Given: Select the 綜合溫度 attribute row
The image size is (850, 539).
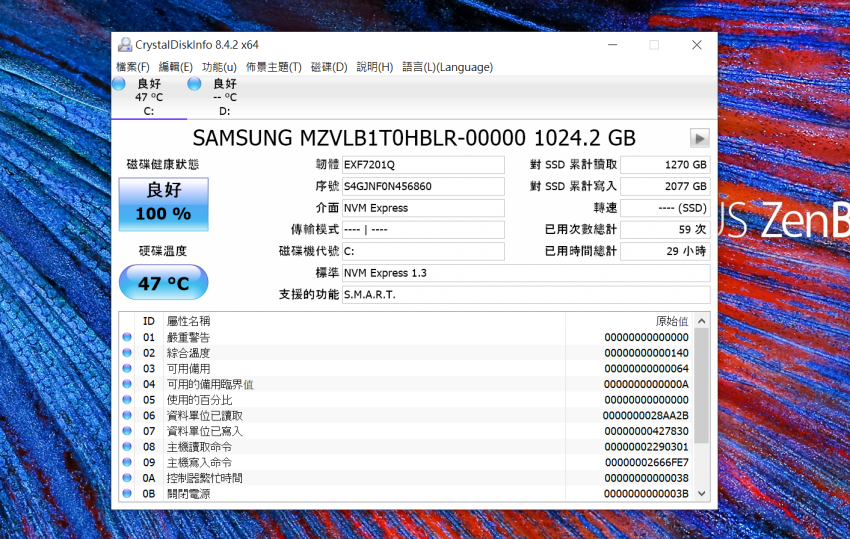Looking at the screenshot, I should coord(406,353).
